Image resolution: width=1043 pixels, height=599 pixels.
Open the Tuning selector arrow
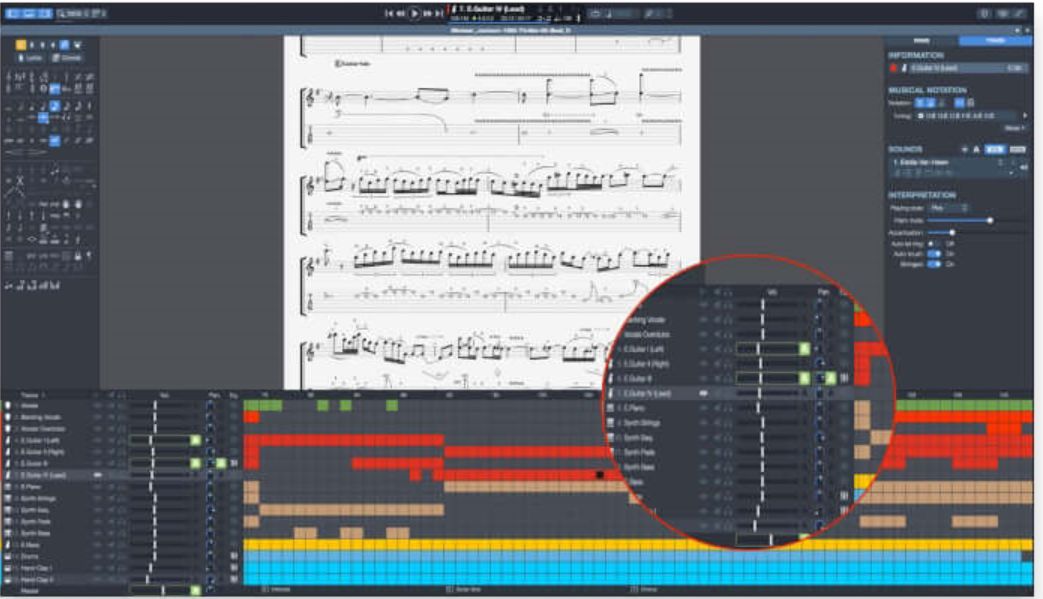point(1024,116)
